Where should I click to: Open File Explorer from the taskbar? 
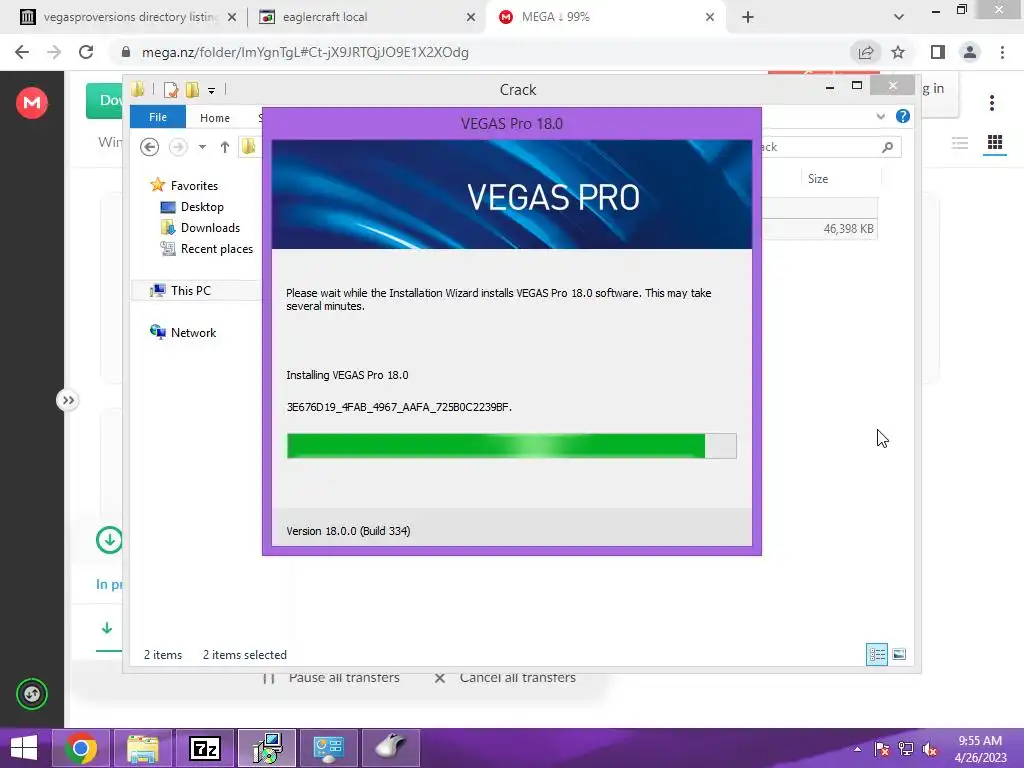pos(143,748)
